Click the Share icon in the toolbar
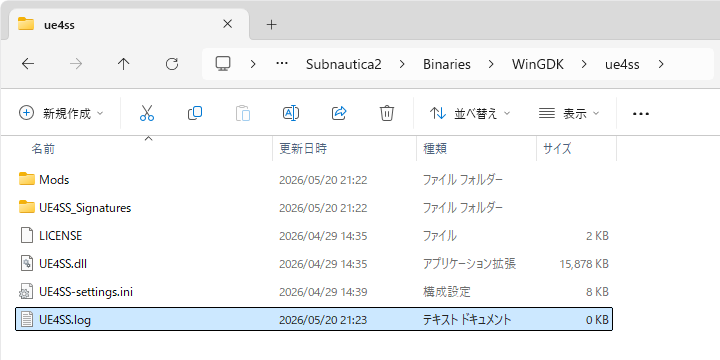The height and width of the screenshot is (360, 720). coord(339,113)
